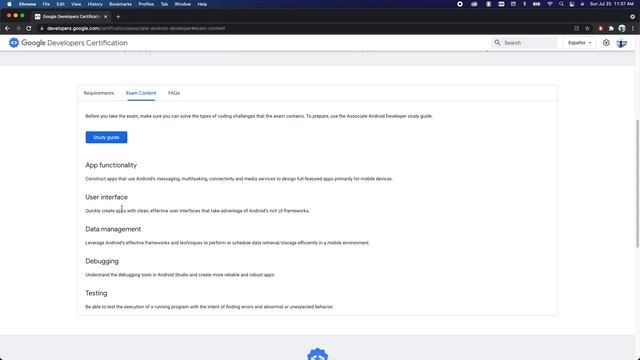The width and height of the screenshot is (640, 360).
Task: Switch to the Requirements tab
Action: (99, 93)
